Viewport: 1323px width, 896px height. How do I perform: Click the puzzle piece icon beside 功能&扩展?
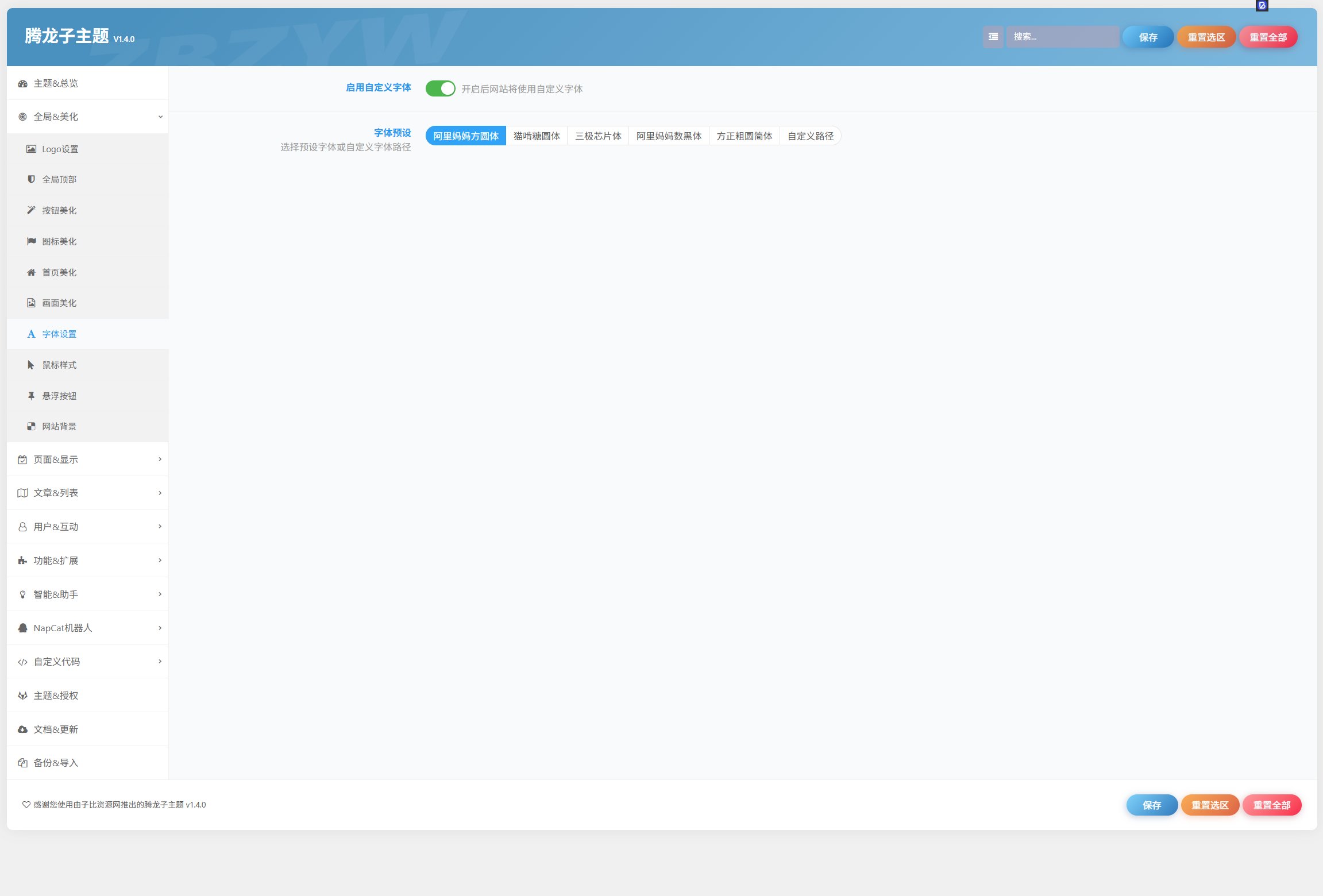pyautogui.click(x=23, y=561)
